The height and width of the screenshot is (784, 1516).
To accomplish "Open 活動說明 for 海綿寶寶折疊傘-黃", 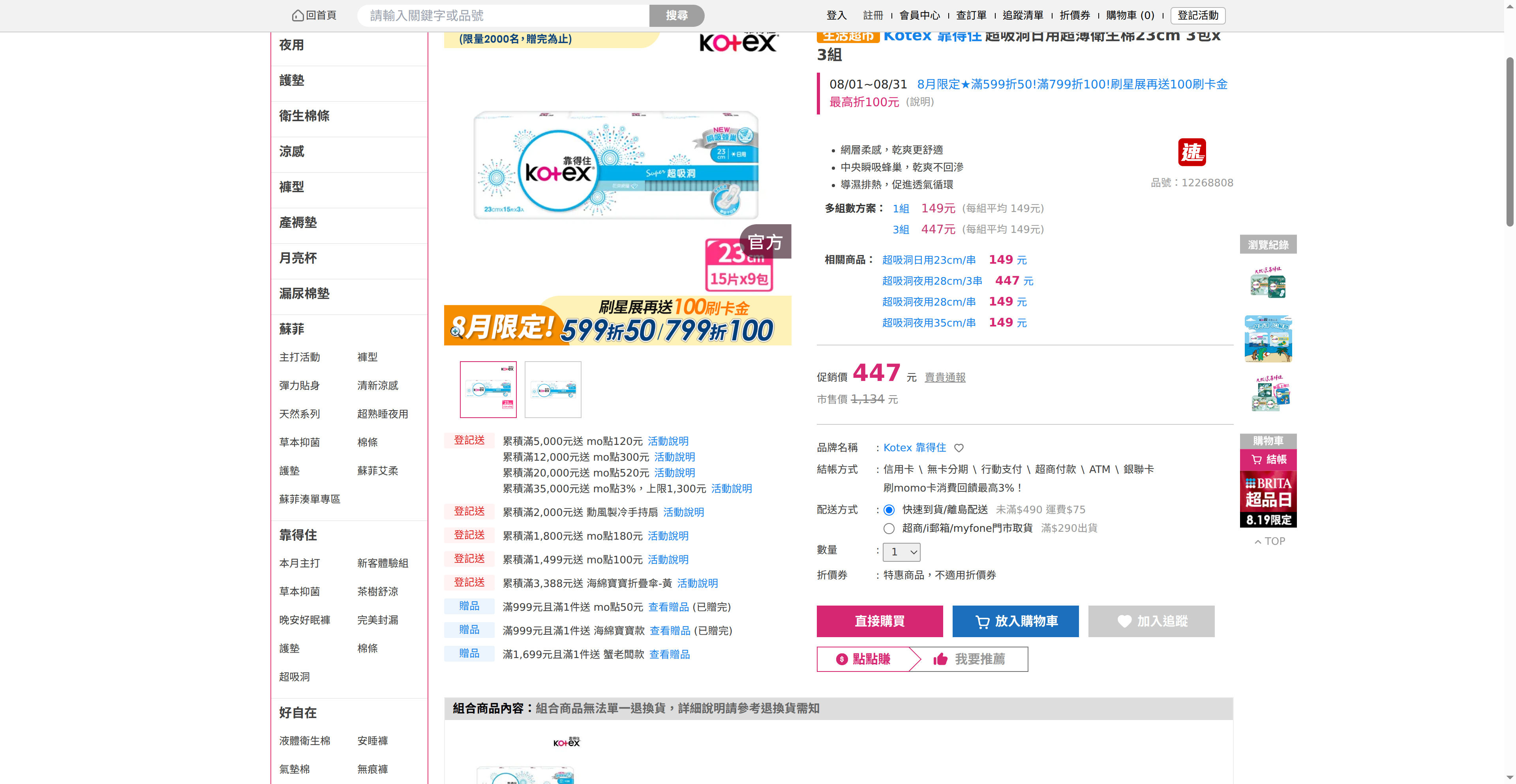I will tap(697, 584).
